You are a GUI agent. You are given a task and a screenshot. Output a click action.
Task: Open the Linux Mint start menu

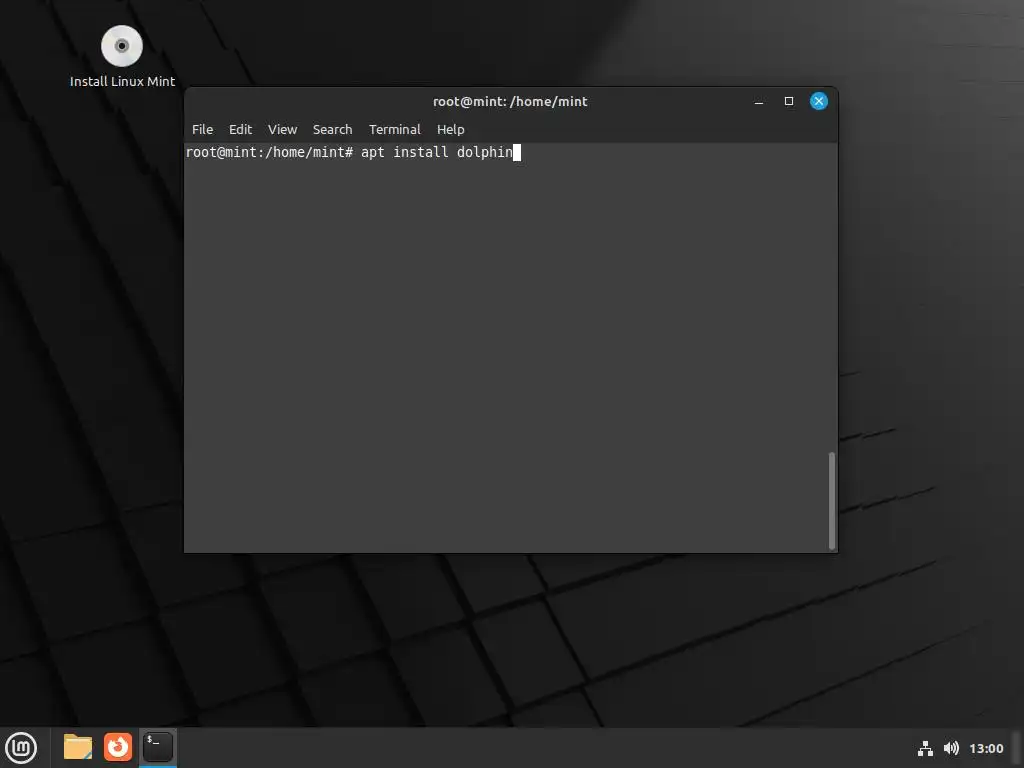[x=21, y=748]
